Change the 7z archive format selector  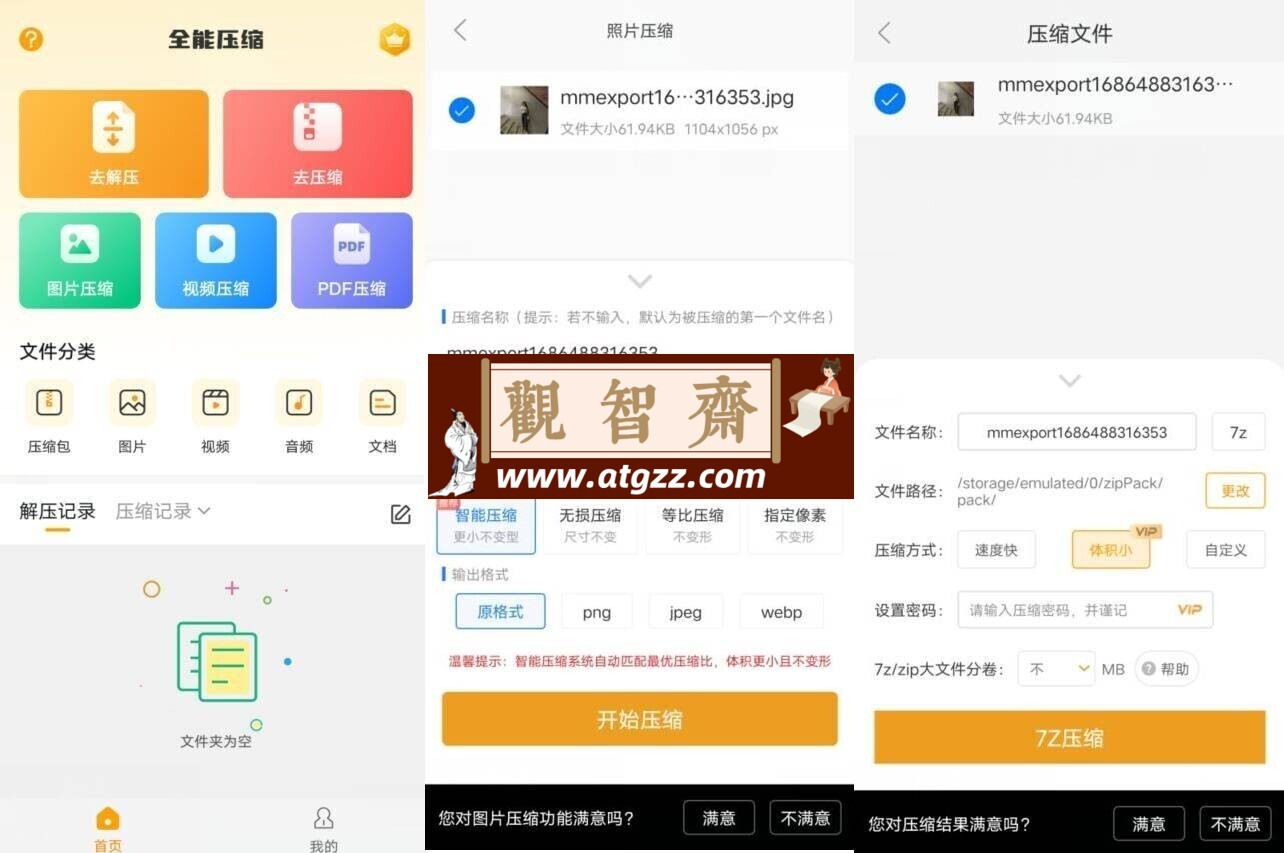(1238, 433)
